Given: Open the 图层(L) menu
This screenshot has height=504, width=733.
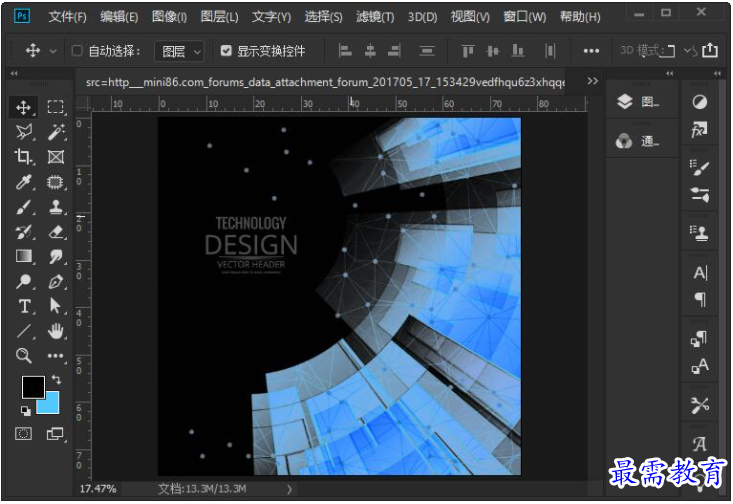Looking at the screenshot, I should (x=219, y=17).
